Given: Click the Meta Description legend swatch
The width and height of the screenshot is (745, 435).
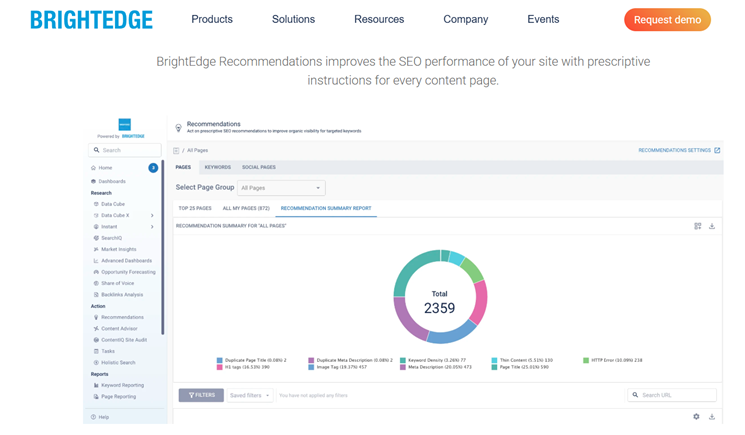Looking at the screenshot, I should [403, 367].
